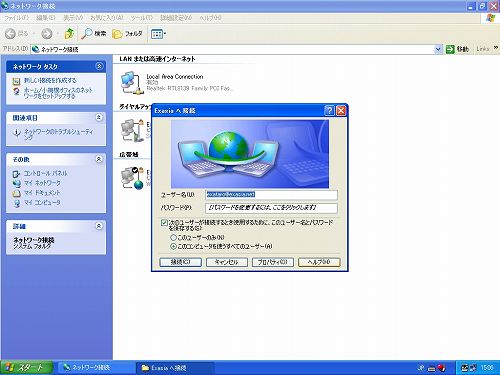Open My Computer (マイ コンピュータ) link
This screenshot has height=375, width=500.
coord(42,202)
